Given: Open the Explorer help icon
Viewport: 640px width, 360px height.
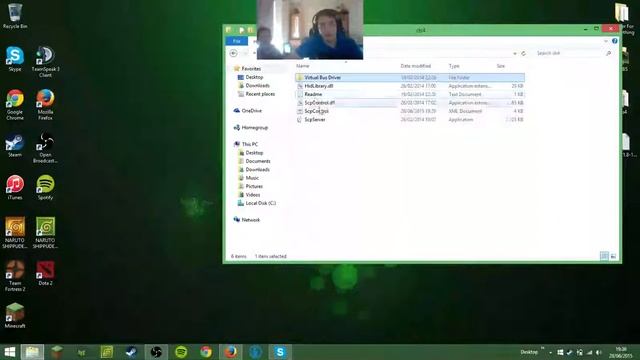Looking at the screenshot, I should tap(614, 41).
